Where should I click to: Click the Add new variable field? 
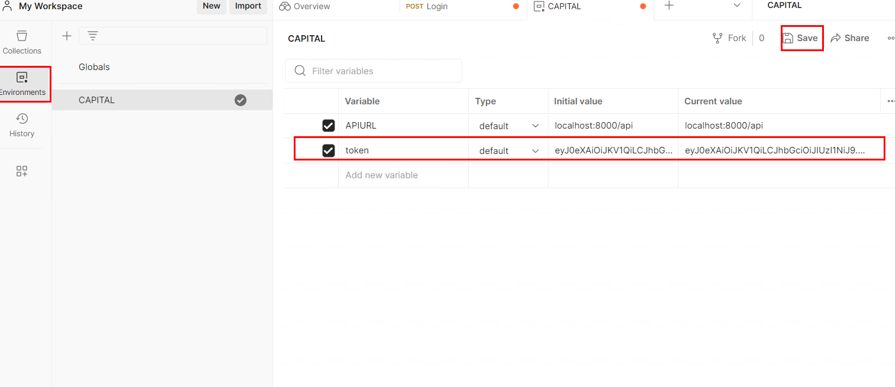coord(403,175)
